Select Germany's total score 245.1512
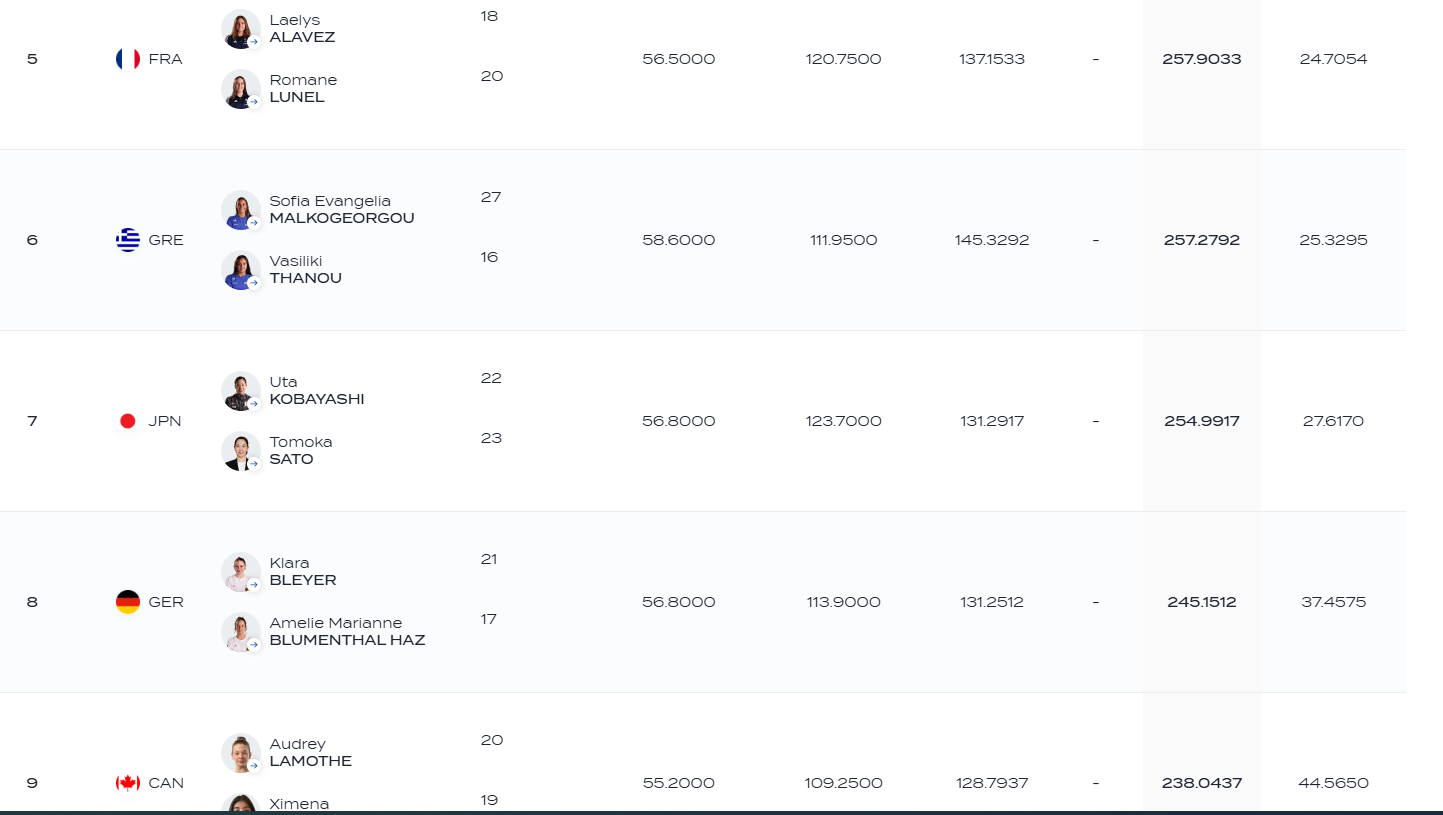The height and width of the screenshot is (815, 1443). coord(1202,602)
